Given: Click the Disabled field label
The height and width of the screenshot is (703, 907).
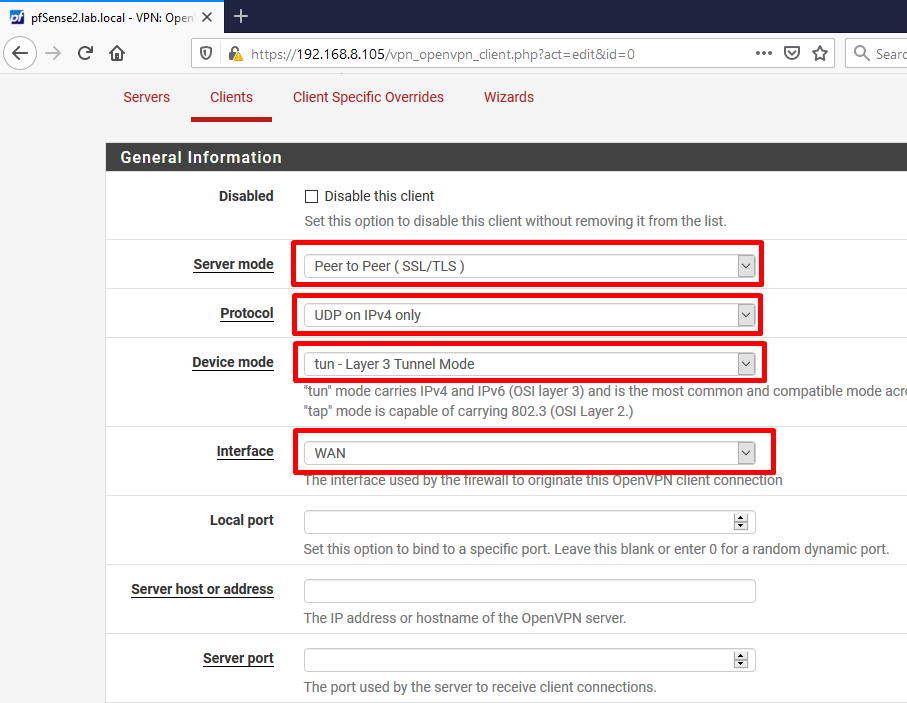Looking at the screenshot, I should pos(246,196).
